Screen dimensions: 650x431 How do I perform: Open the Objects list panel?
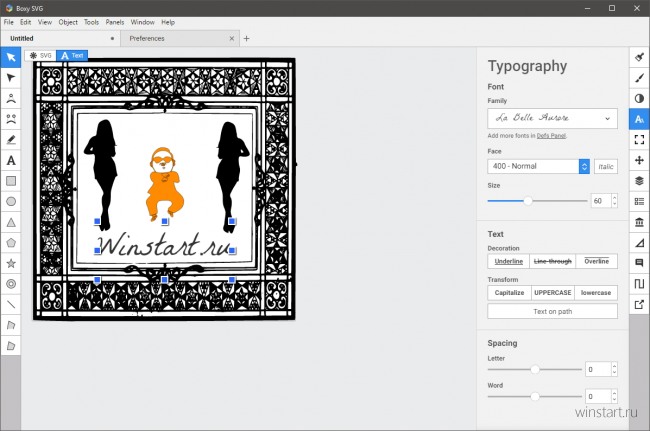point(639,201)
